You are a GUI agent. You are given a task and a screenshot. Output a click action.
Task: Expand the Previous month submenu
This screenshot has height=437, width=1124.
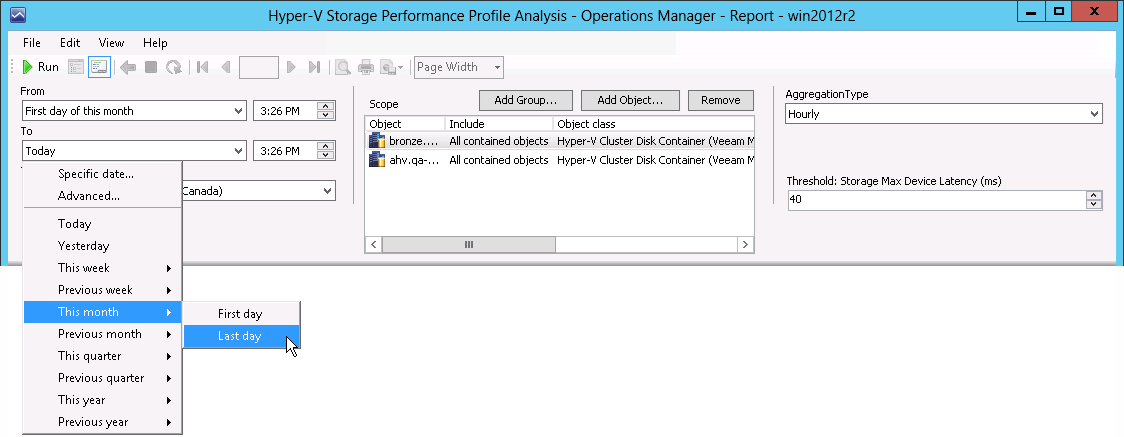click(x=102, y=334)
